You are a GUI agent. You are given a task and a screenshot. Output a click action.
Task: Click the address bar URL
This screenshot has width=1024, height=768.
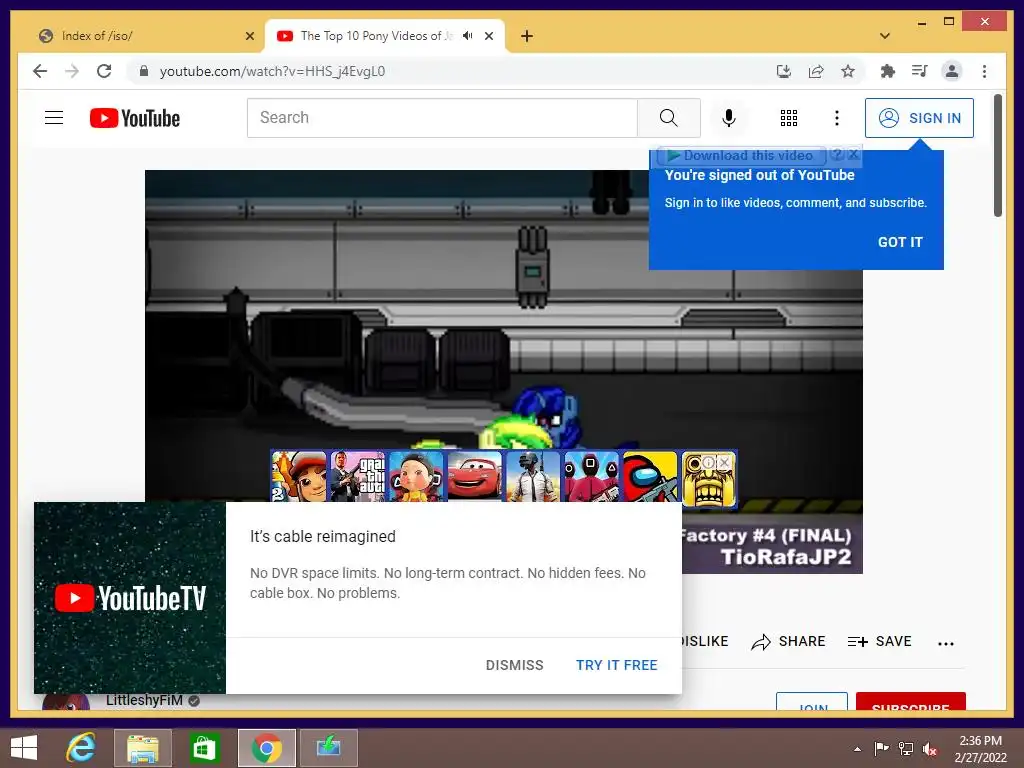click(272, 71)
